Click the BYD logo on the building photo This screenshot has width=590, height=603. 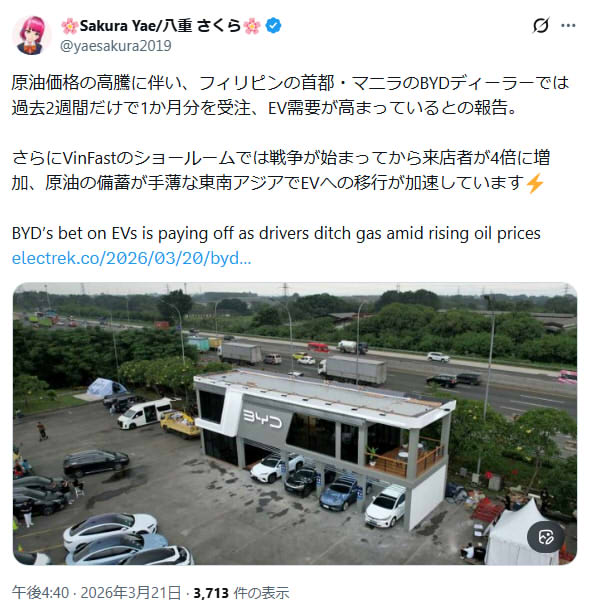point(262,419)
